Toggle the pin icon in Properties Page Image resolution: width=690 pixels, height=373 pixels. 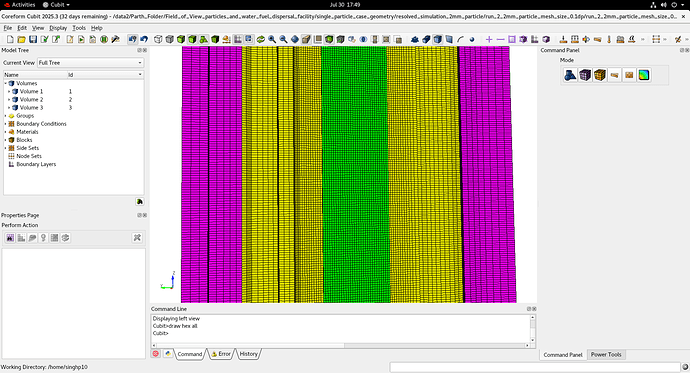click(x=137, y=238)
